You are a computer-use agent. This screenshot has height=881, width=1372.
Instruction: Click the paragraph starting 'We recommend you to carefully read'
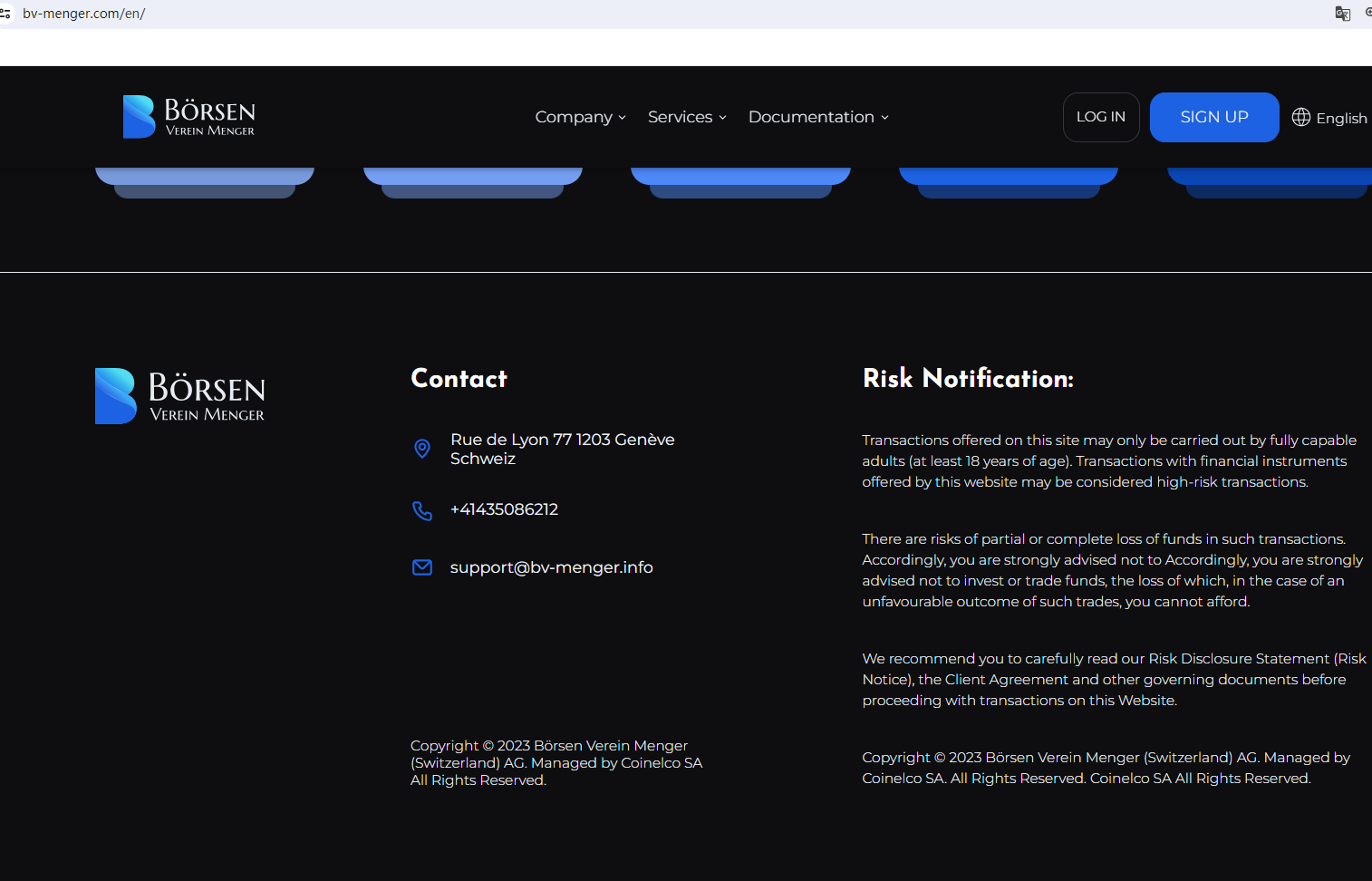tap(1115, 680)
